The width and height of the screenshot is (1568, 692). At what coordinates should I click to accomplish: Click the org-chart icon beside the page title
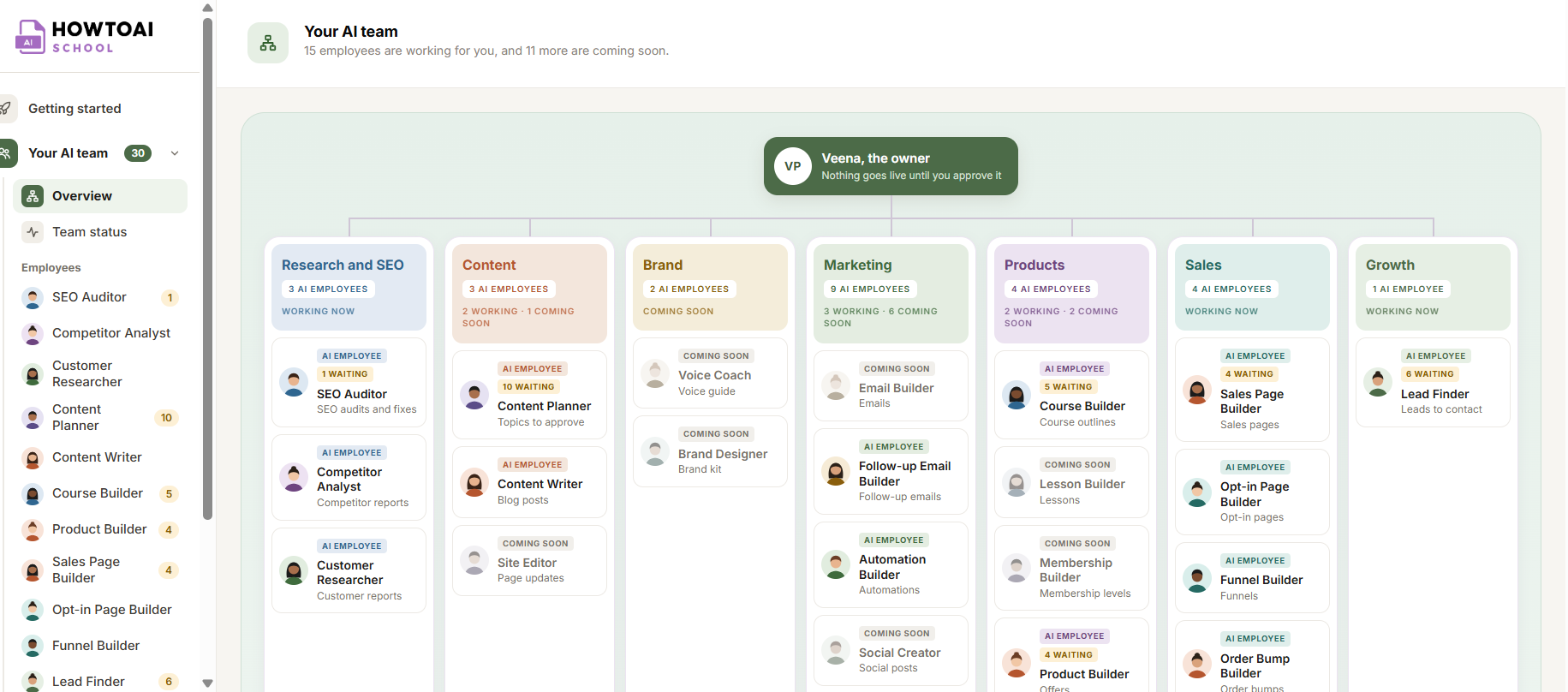268,43
